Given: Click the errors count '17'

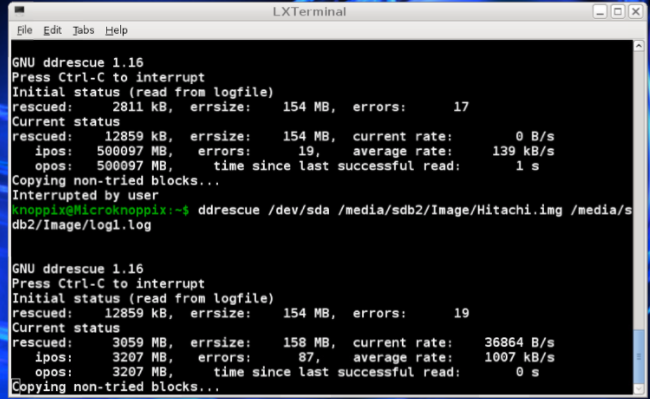Looking at the screenshot, I should (x=461, y=107).
